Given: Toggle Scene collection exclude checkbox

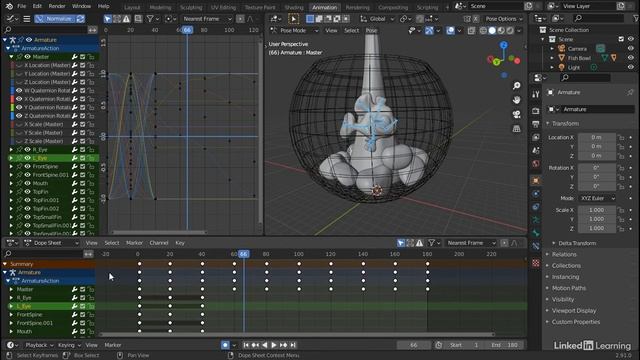Looking at the screenshot, I should tap(621, 39).
